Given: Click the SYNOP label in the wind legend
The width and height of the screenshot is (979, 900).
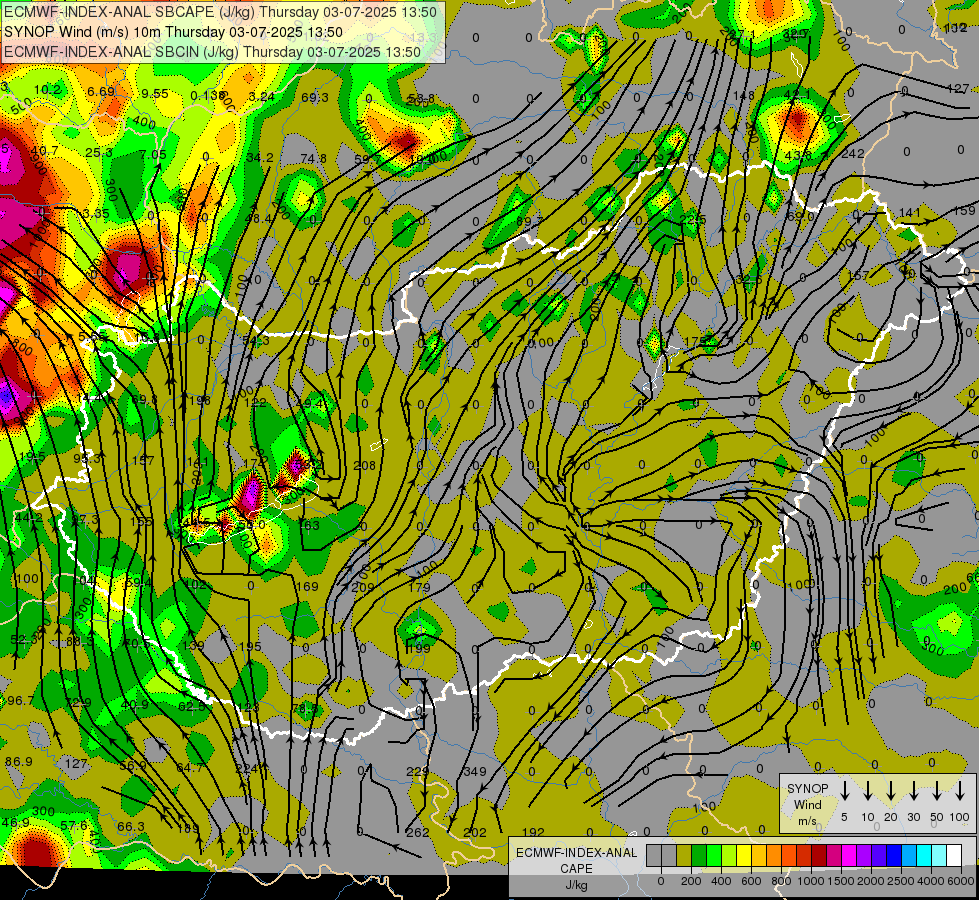Looking at the screenshot, I should (x=807, y=789).
